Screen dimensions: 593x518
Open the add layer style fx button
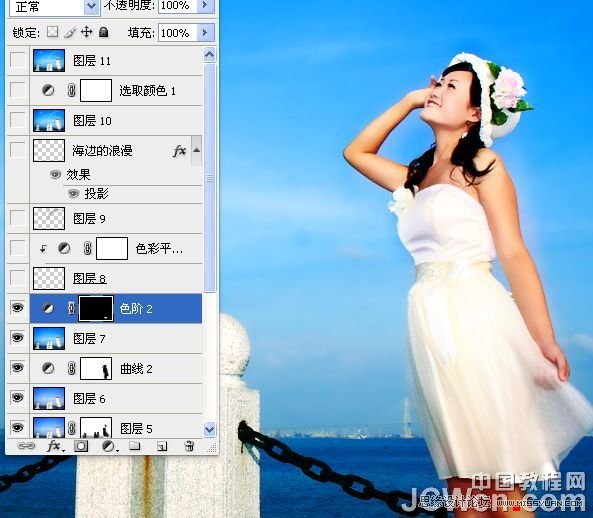click(55, 447)
